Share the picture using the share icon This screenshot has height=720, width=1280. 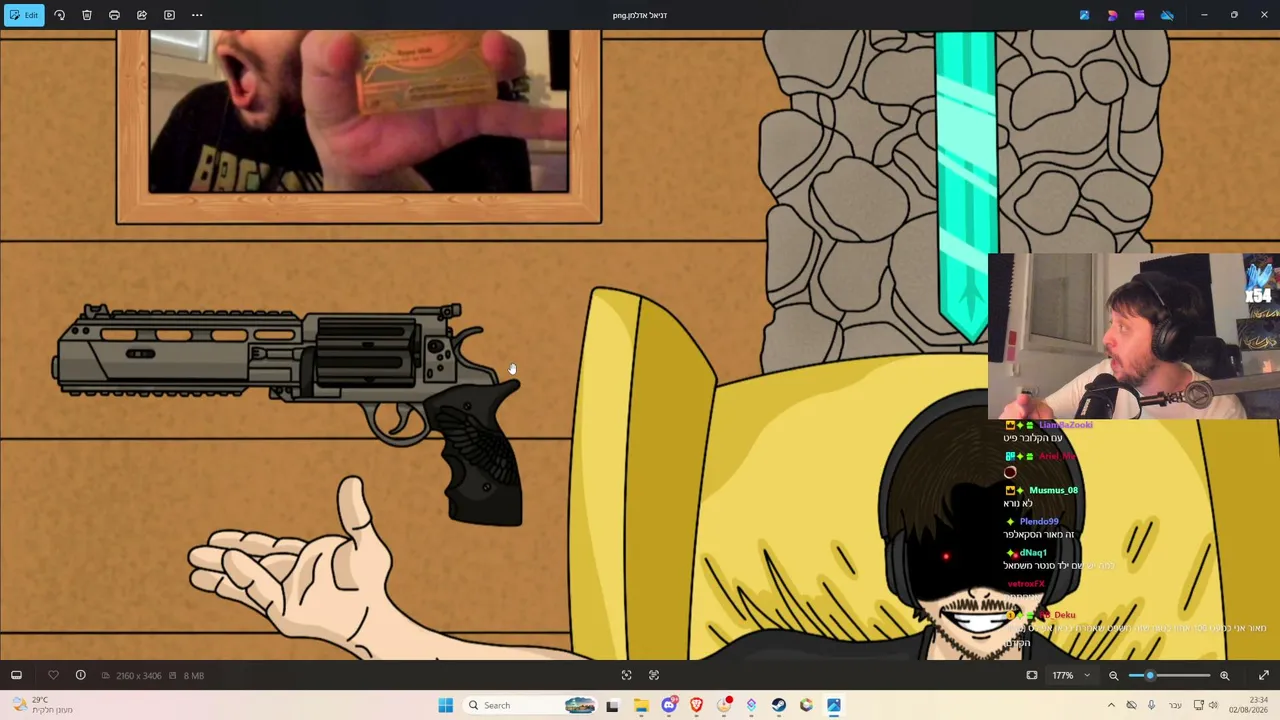(x=142, y=15)
